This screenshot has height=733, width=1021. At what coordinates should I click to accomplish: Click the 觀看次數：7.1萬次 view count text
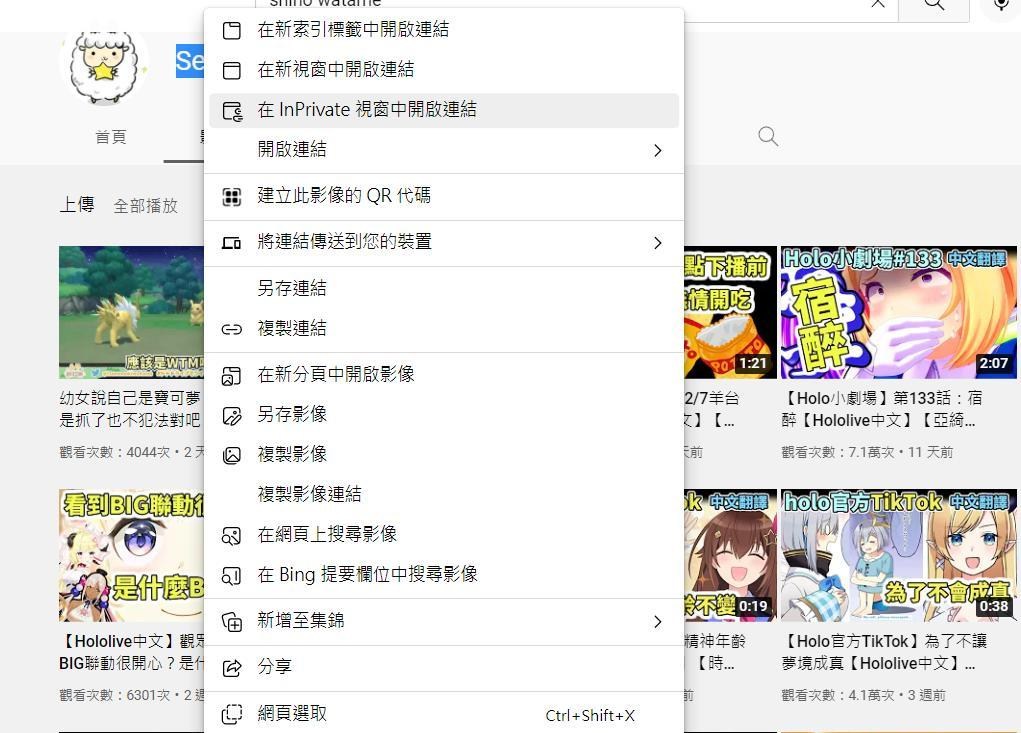pyautogui.click(x=837, y=452)
